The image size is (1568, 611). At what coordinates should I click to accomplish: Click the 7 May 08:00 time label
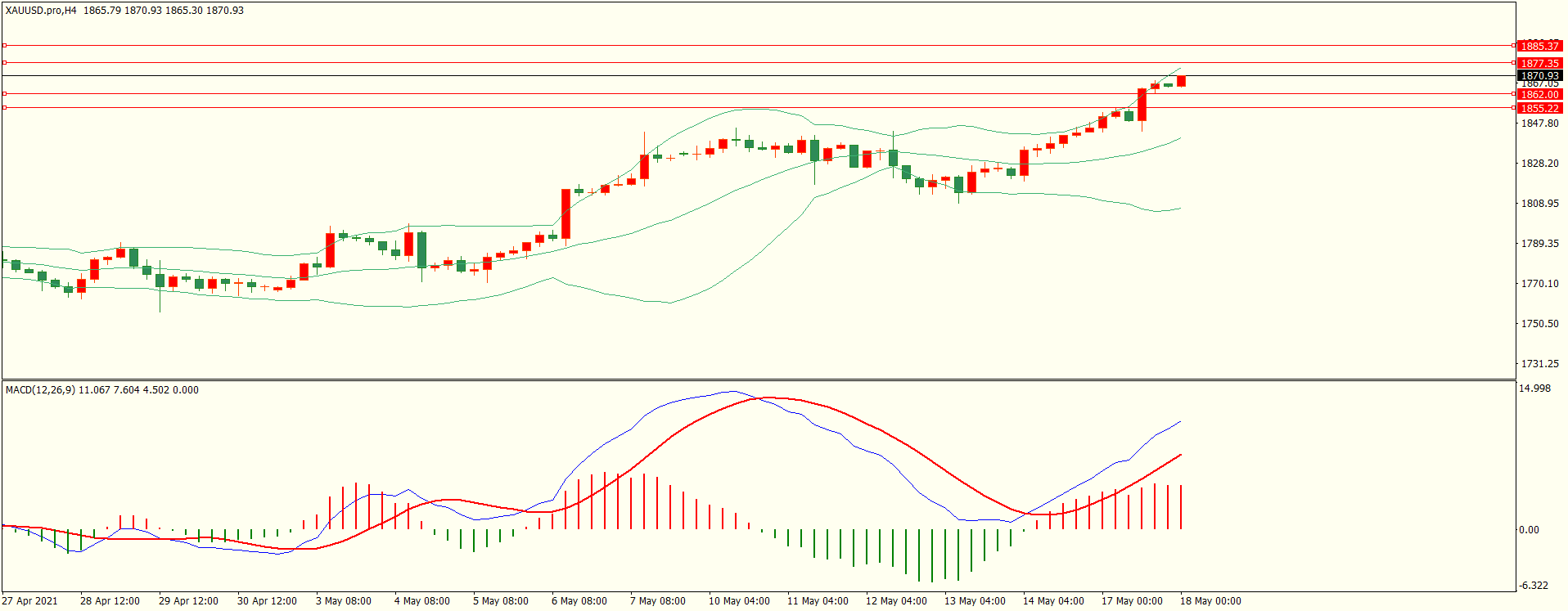pyautogui.click(x=658, y=601)
